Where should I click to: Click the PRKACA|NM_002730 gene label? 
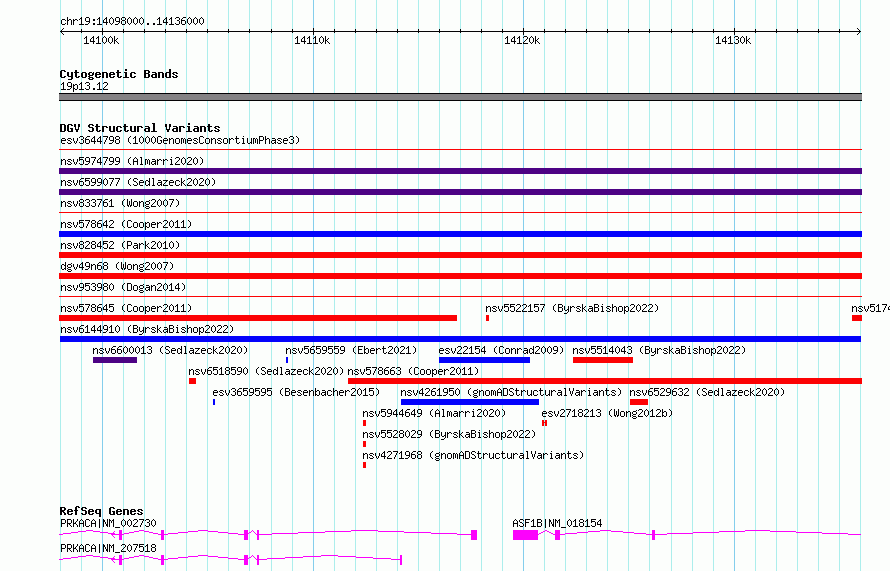108,523
